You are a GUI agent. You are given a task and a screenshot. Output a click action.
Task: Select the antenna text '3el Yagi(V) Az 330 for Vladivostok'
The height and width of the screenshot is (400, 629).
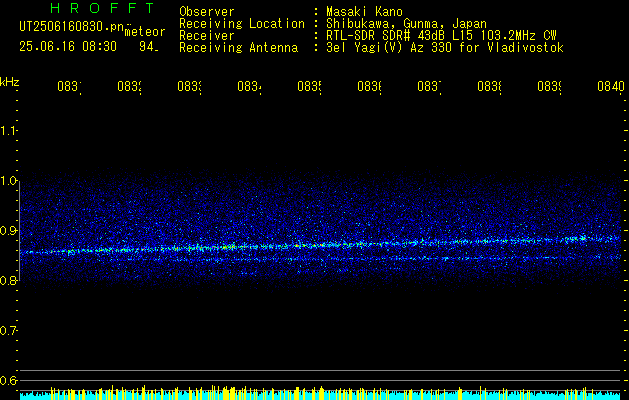(x=445, y=48)
